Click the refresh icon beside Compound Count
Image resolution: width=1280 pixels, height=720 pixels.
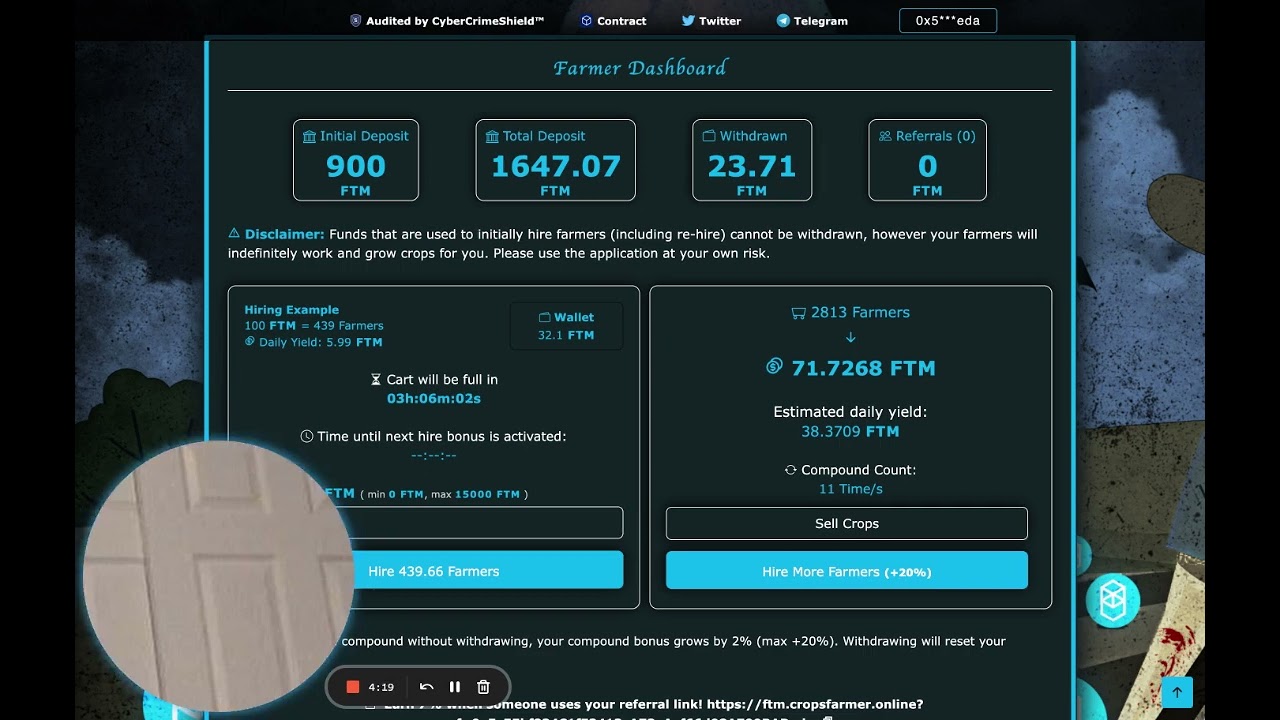[791, 469]
